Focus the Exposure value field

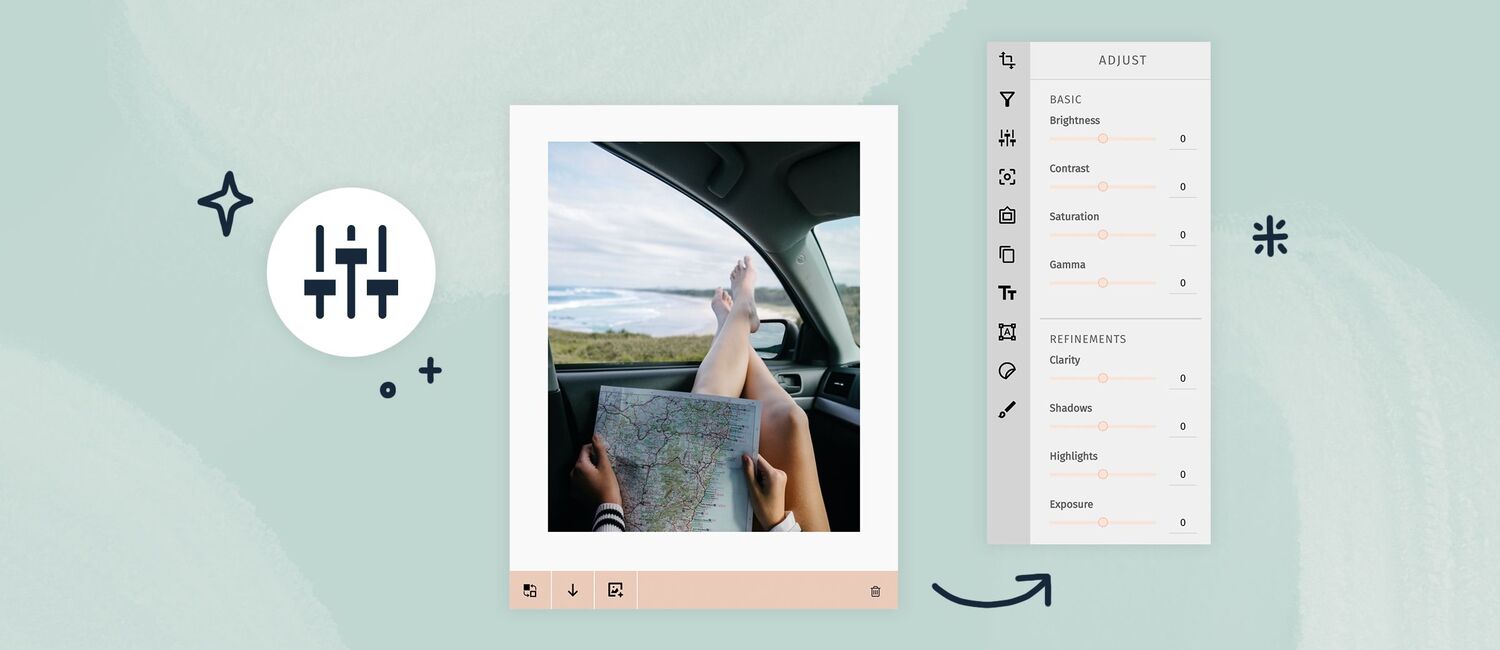tap(1183, 522)
